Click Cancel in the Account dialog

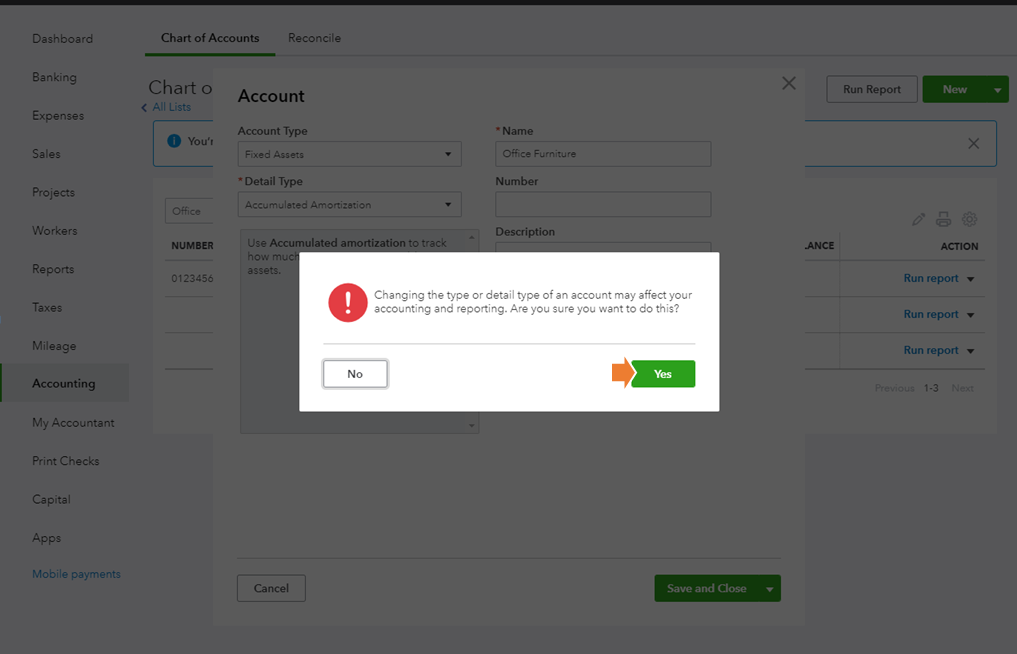[271, 588]
